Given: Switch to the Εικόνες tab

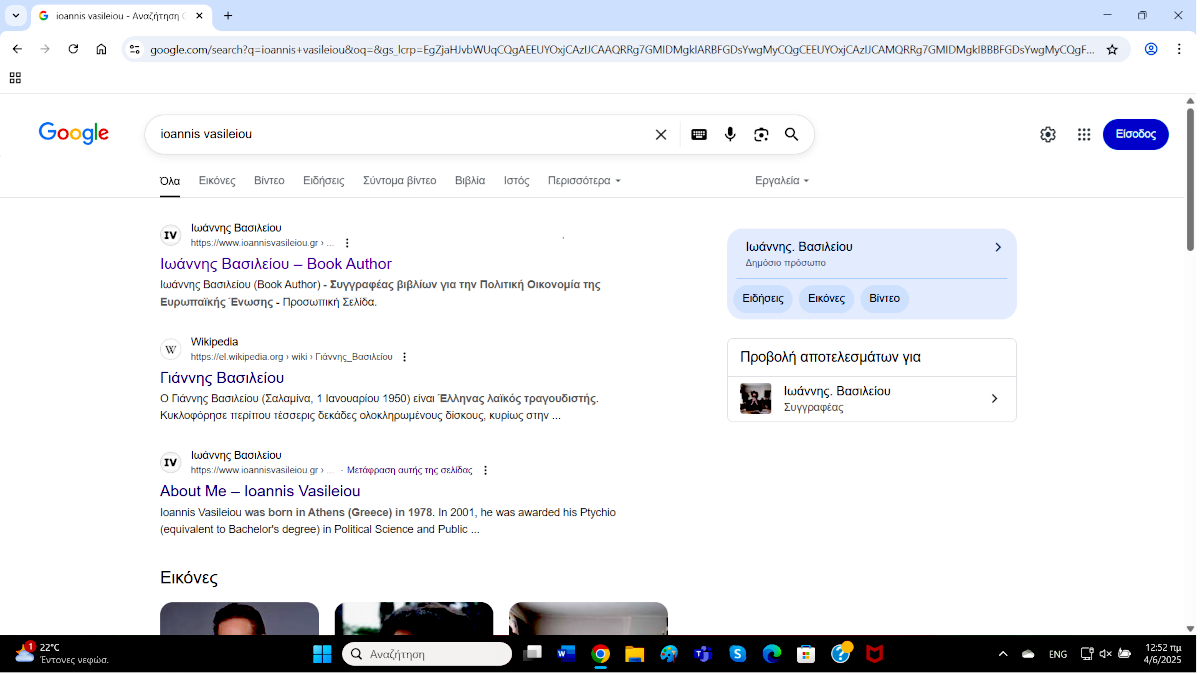Looking at the screenshot, I should (217, 181).
